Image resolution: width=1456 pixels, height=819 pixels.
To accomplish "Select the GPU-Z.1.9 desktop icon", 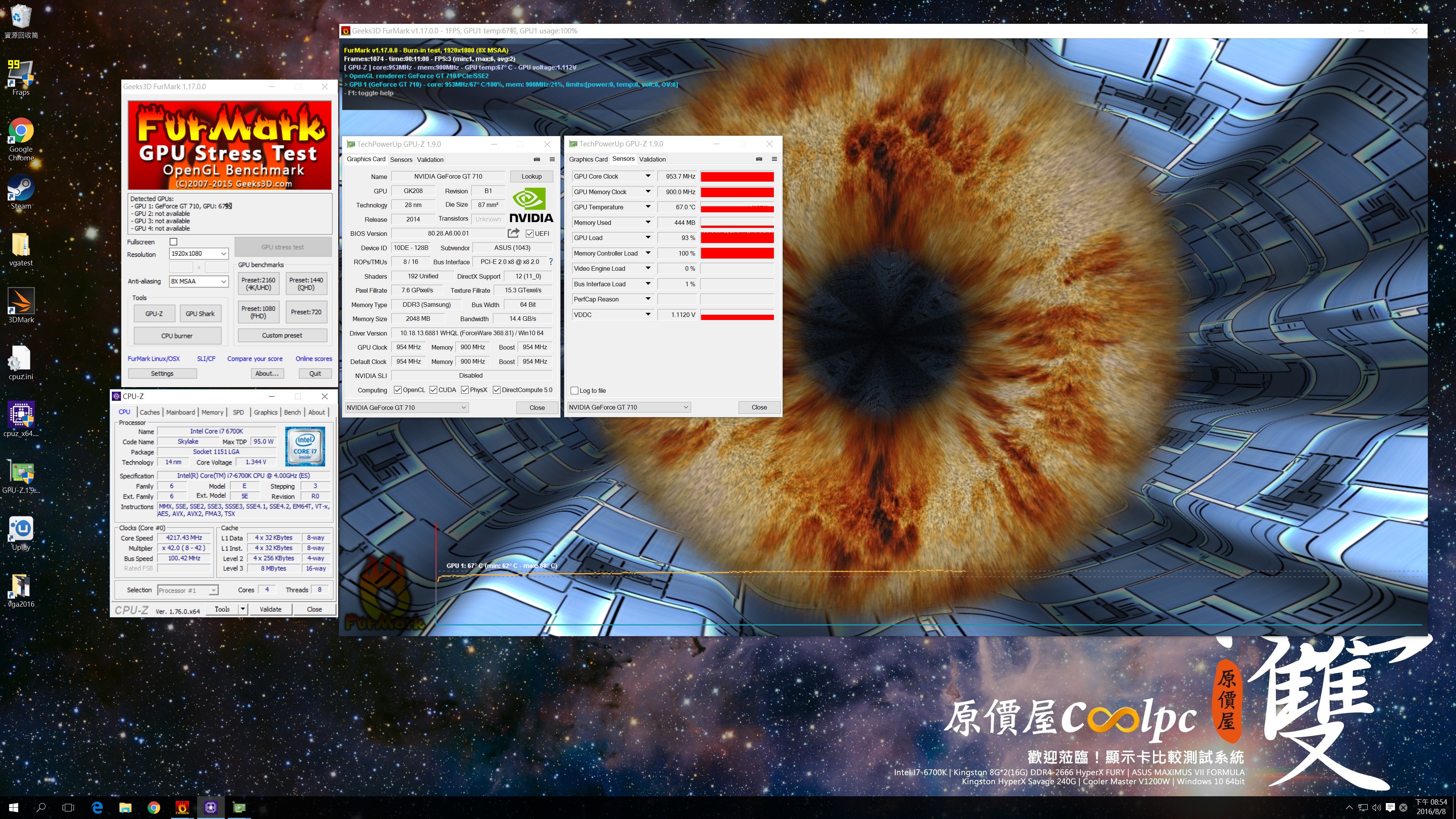I will [x=21, y=477].
